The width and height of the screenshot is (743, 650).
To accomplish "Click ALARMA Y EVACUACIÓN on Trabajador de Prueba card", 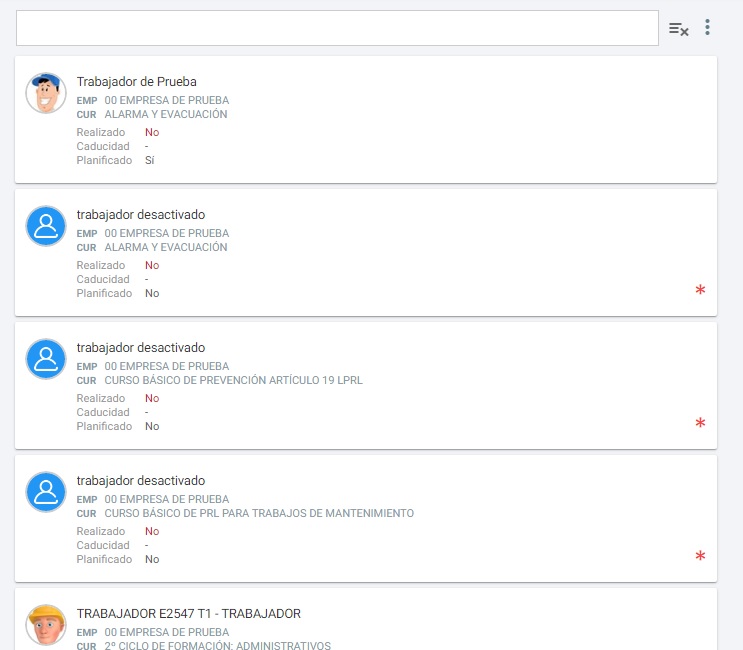I will pyautogui.click(x=166, y=114).
